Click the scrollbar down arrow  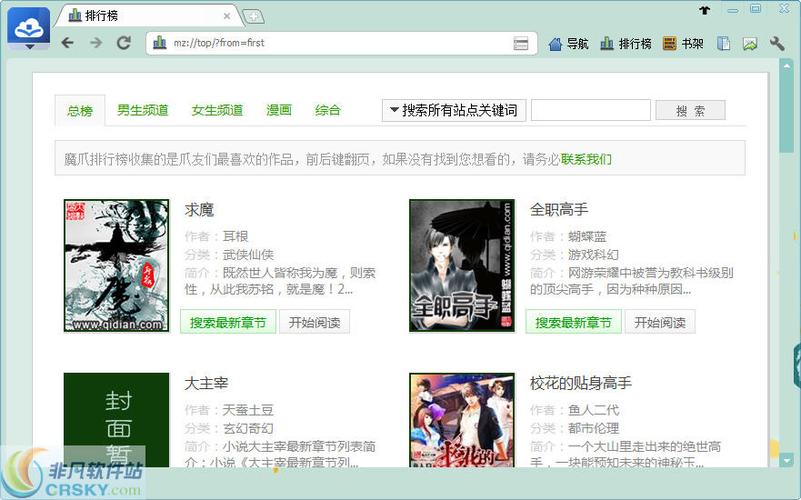tap(786, 461)
